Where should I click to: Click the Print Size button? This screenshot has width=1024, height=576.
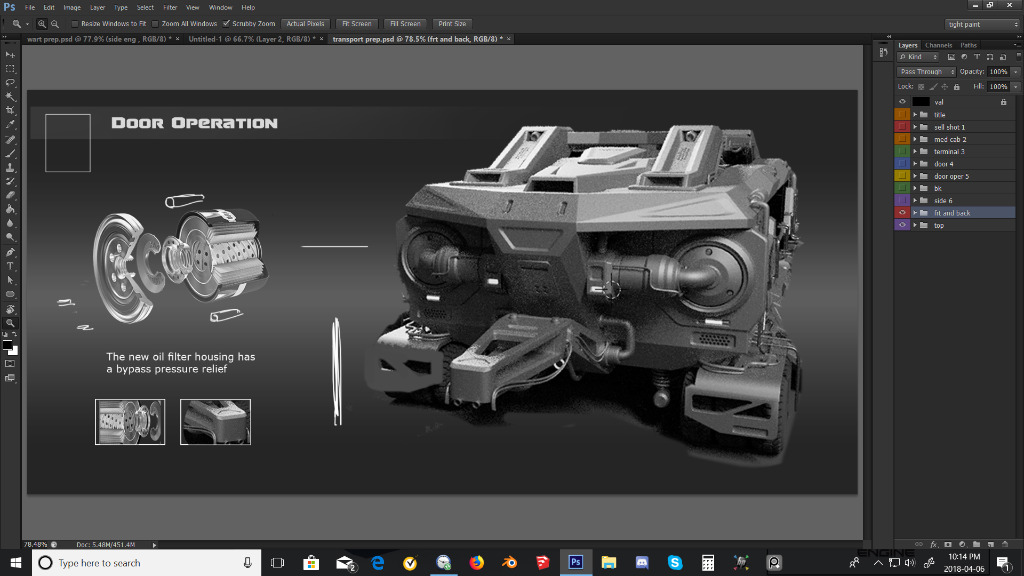(452, 24)
